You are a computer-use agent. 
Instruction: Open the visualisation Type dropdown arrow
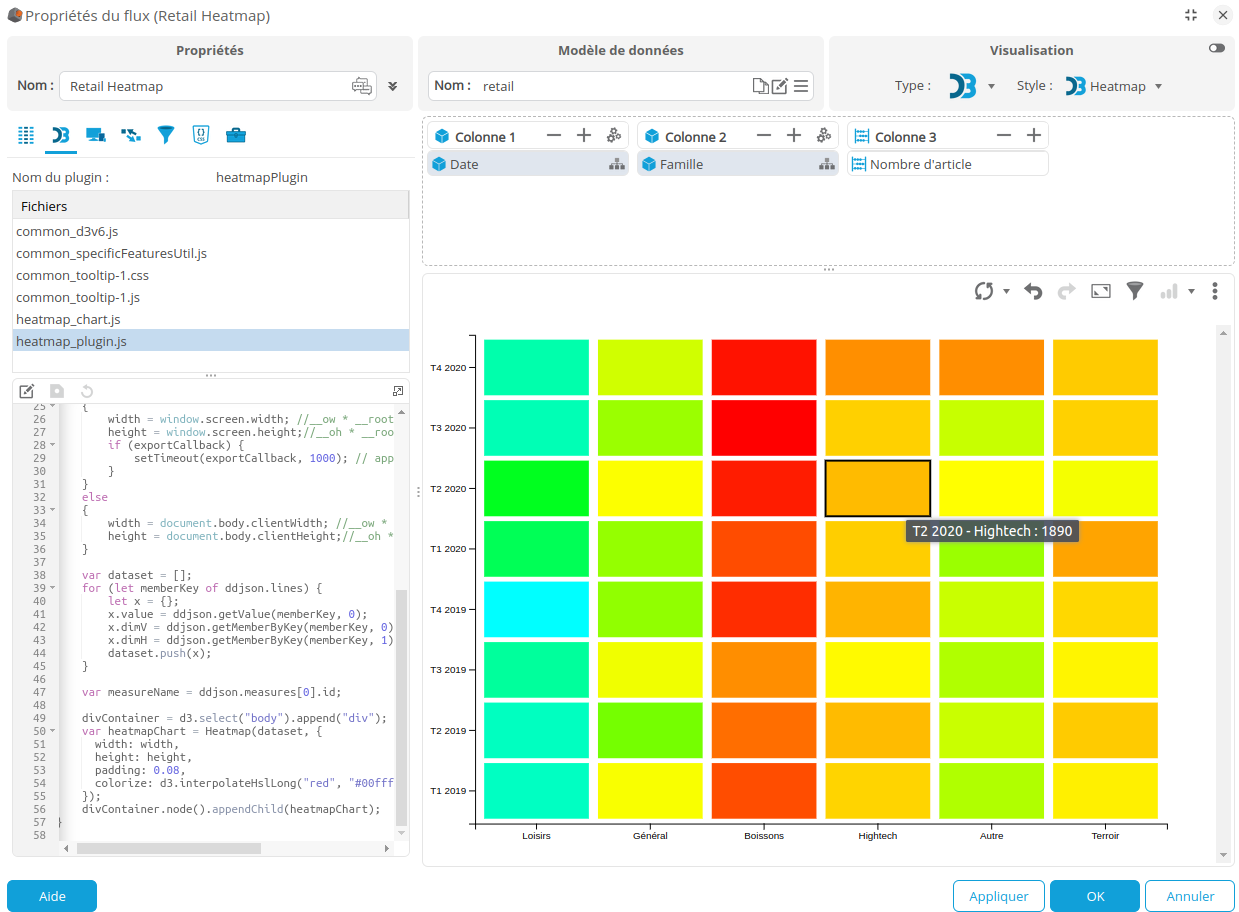(x=991, y=87)
